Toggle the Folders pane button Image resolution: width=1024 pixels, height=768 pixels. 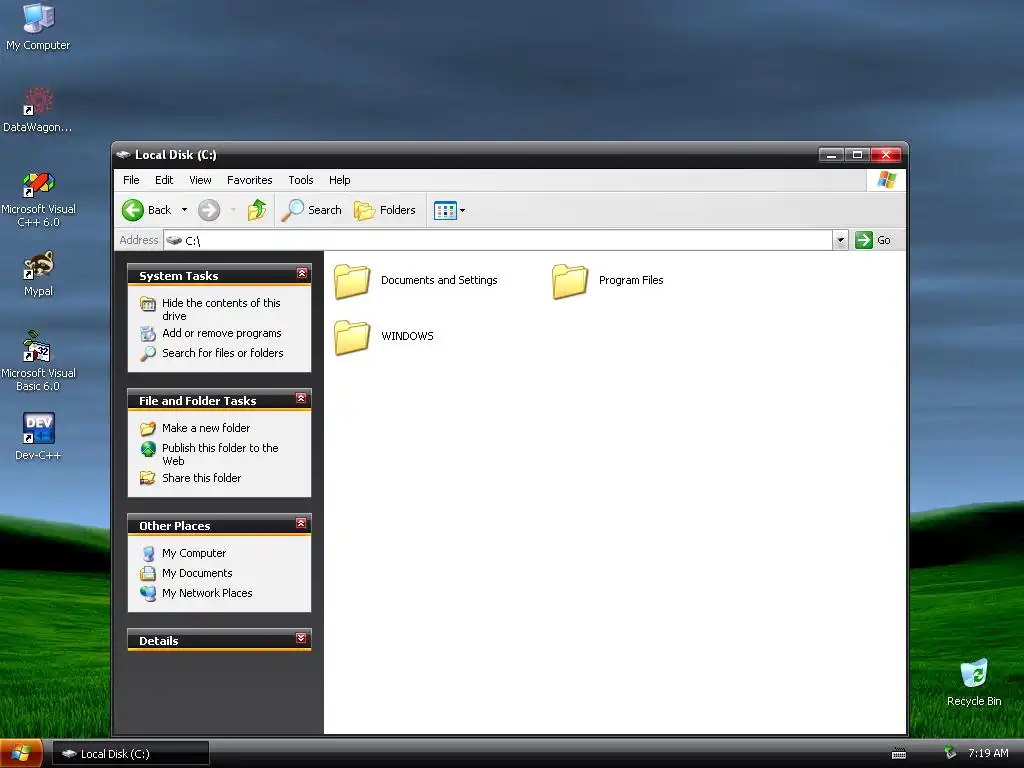[x=385, y=210]
